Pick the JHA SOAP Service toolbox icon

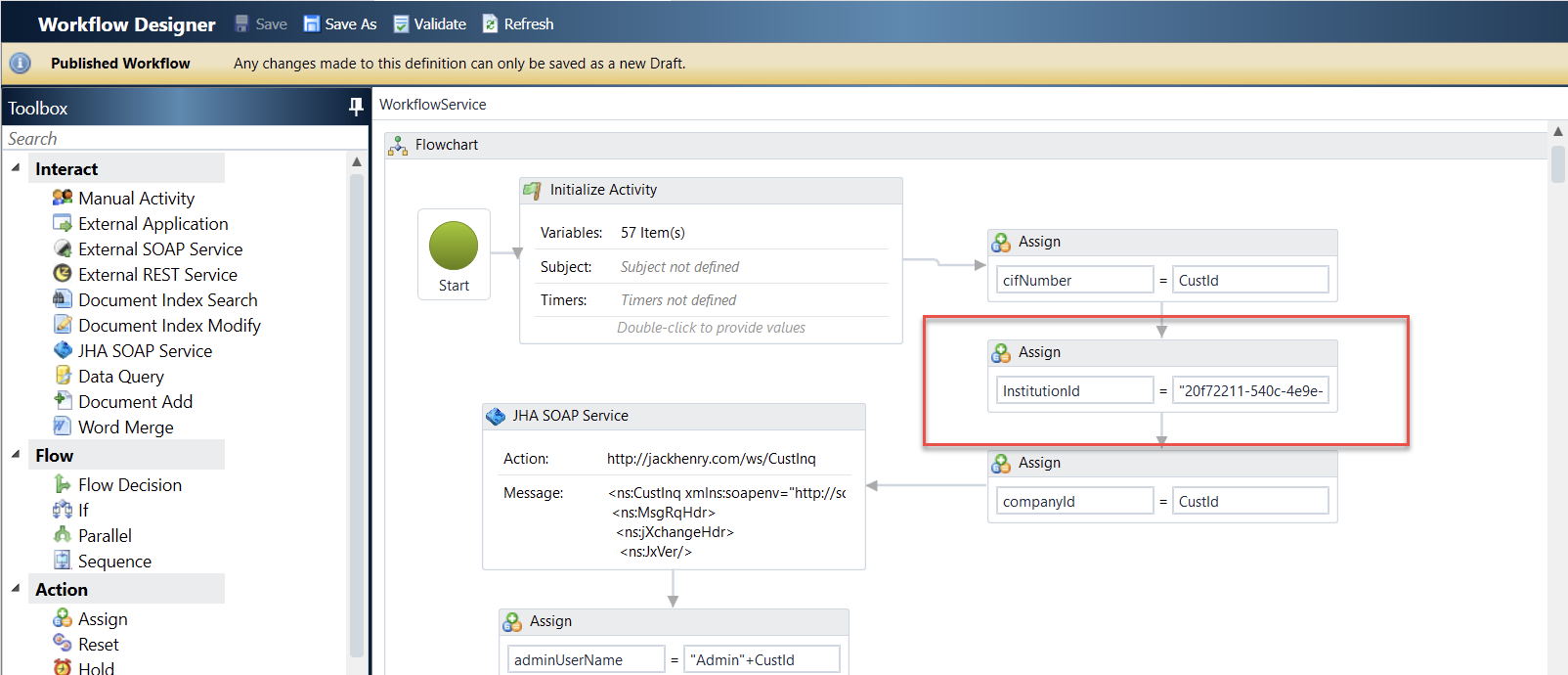[63, 350]
